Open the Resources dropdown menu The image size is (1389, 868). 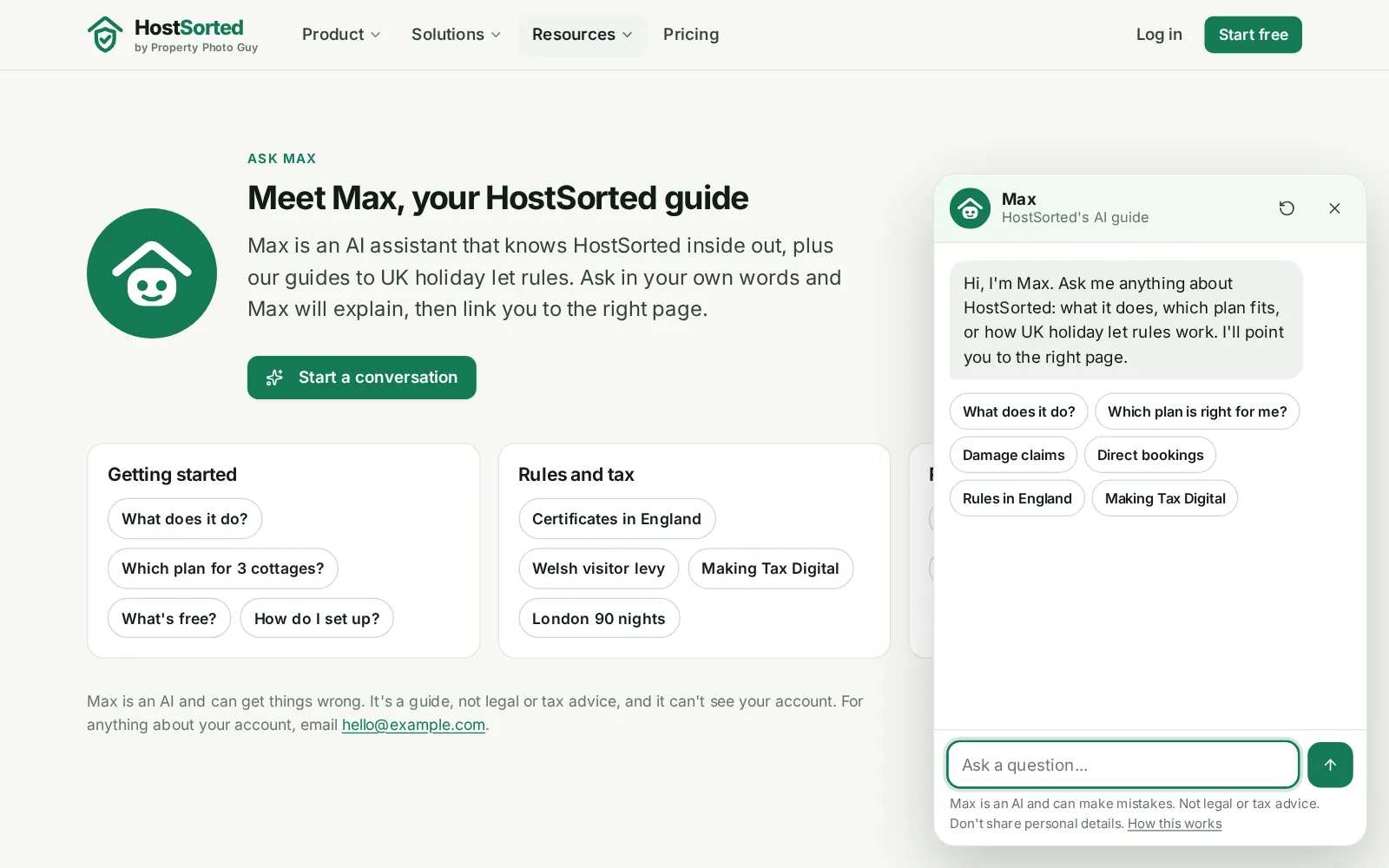[583, 35]
